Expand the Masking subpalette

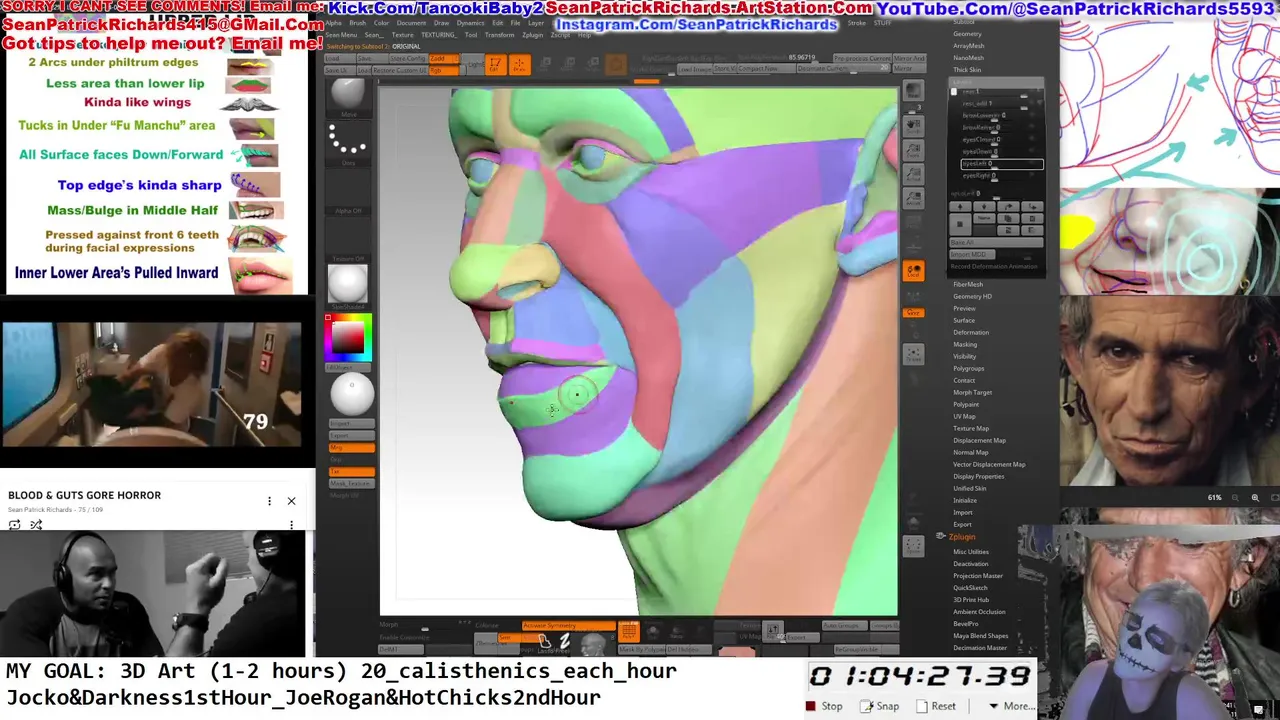click(x=965, y=344)
